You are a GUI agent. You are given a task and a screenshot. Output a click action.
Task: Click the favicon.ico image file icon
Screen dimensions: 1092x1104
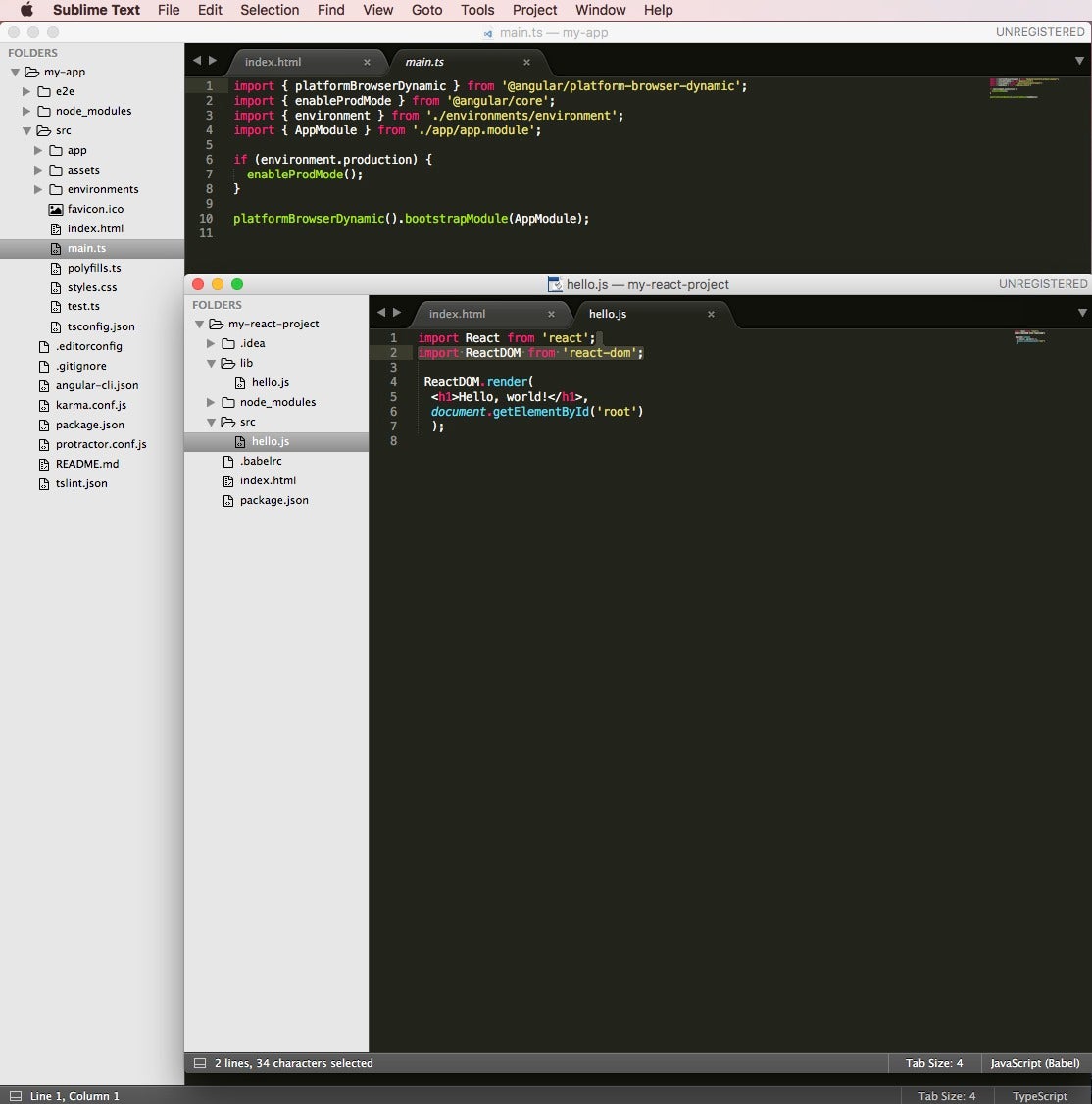[x=56, y=209]
